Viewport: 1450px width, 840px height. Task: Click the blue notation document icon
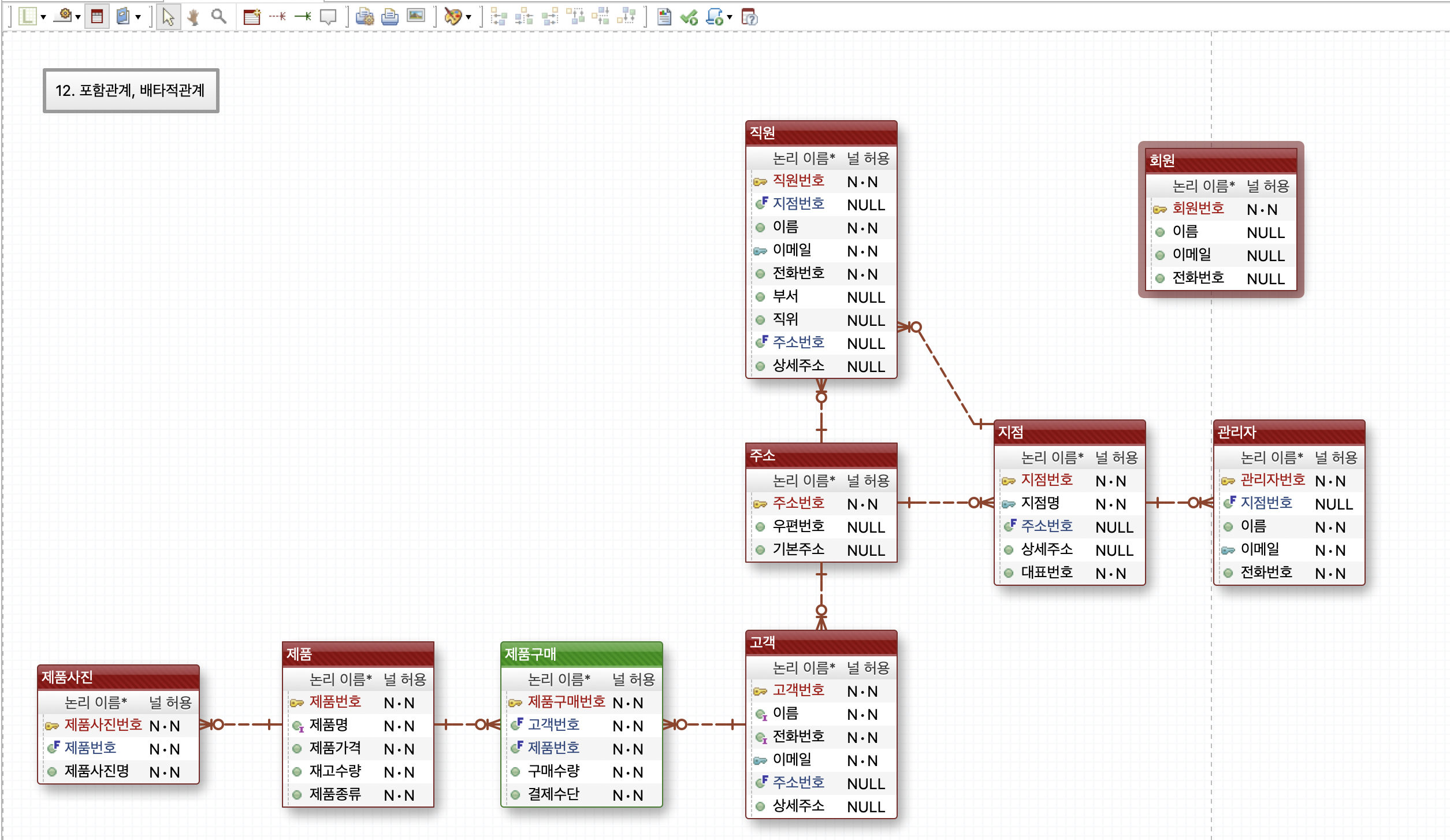coord(122,17)
